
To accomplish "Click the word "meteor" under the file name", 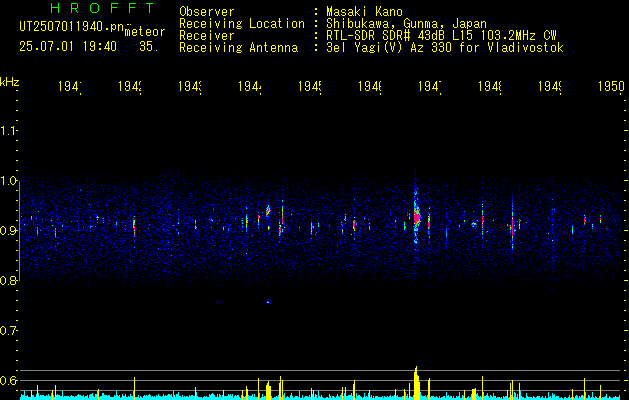I will point(145,32).
